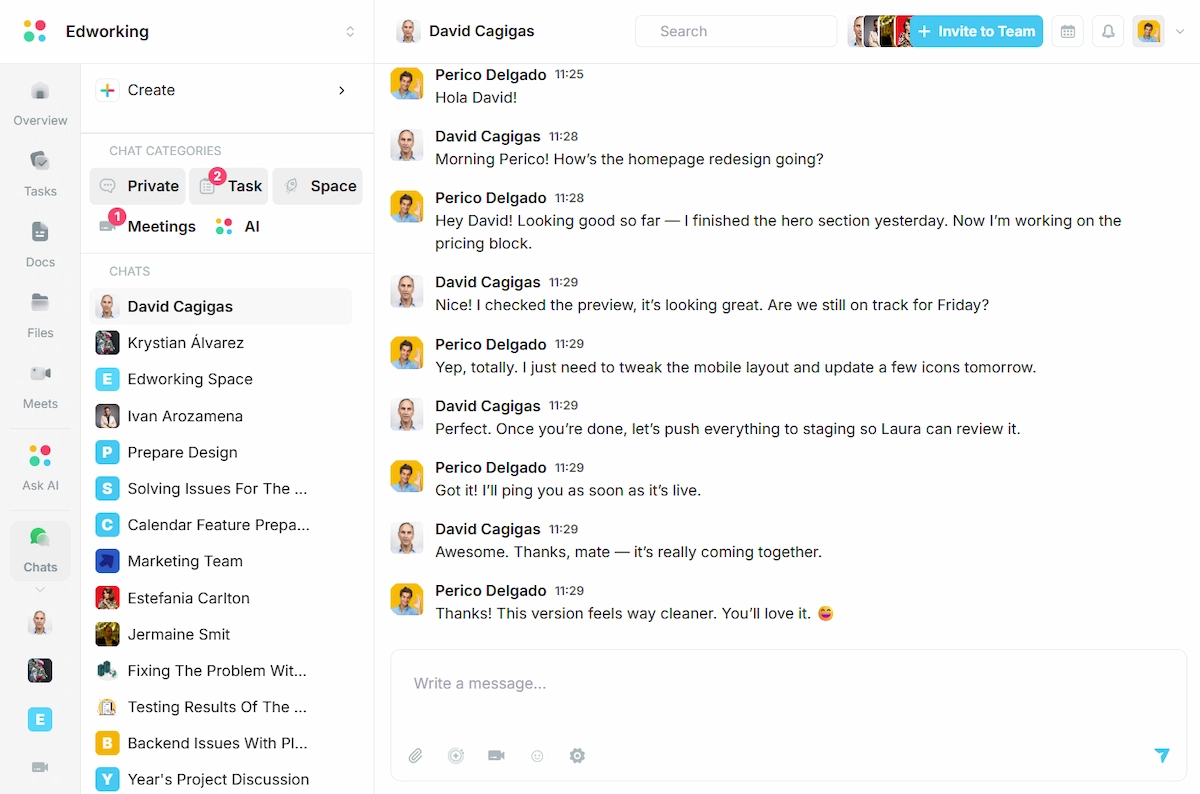
Task: Open notifications bell icon
Action: 1108,32
